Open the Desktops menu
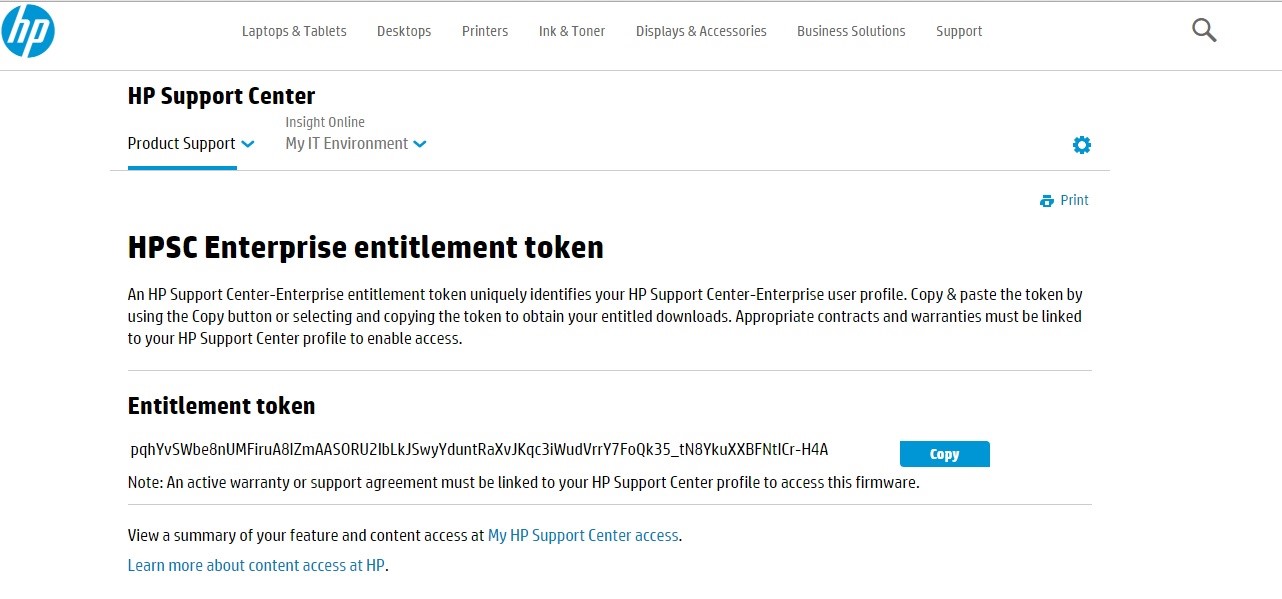This screenshot has height=599, width=1282. point(404,31)
